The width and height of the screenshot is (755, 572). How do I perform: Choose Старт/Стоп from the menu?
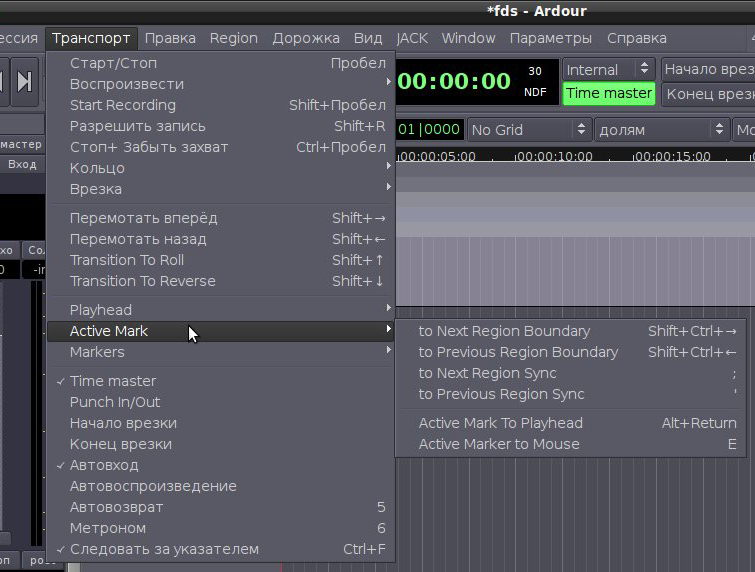(x=221, y=63)
